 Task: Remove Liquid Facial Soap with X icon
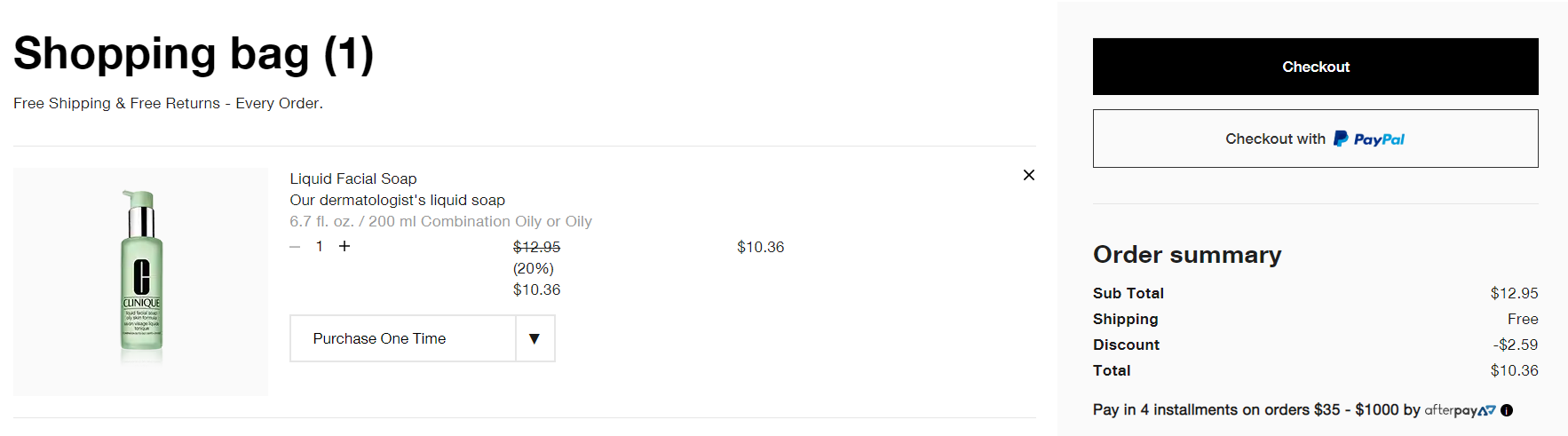click(x=1028, y=175)
